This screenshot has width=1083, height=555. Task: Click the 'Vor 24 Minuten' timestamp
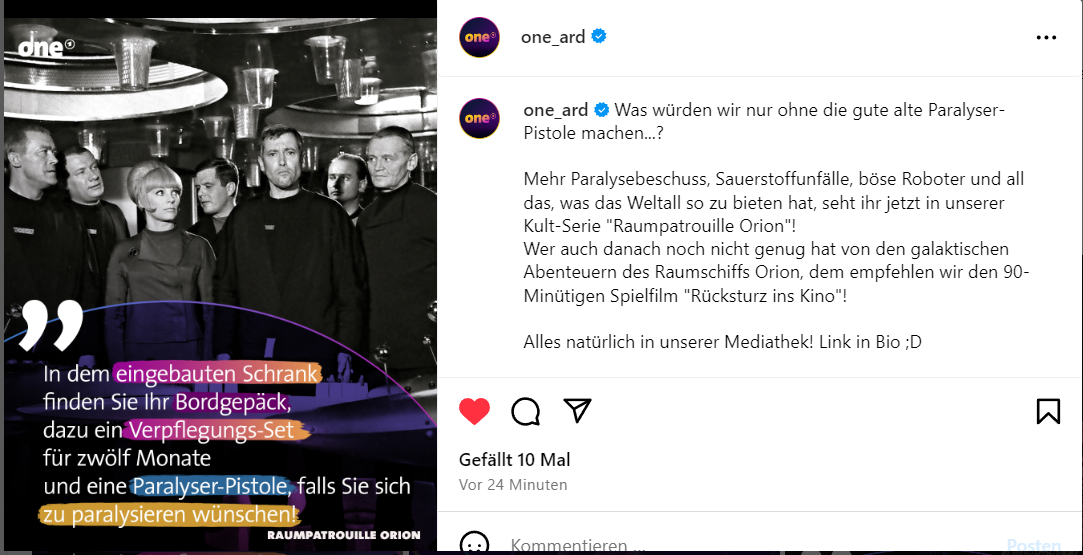513,485
